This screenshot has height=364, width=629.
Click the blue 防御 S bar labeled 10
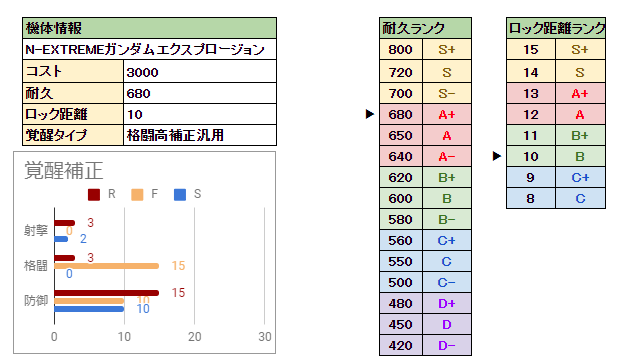(89, 309)
